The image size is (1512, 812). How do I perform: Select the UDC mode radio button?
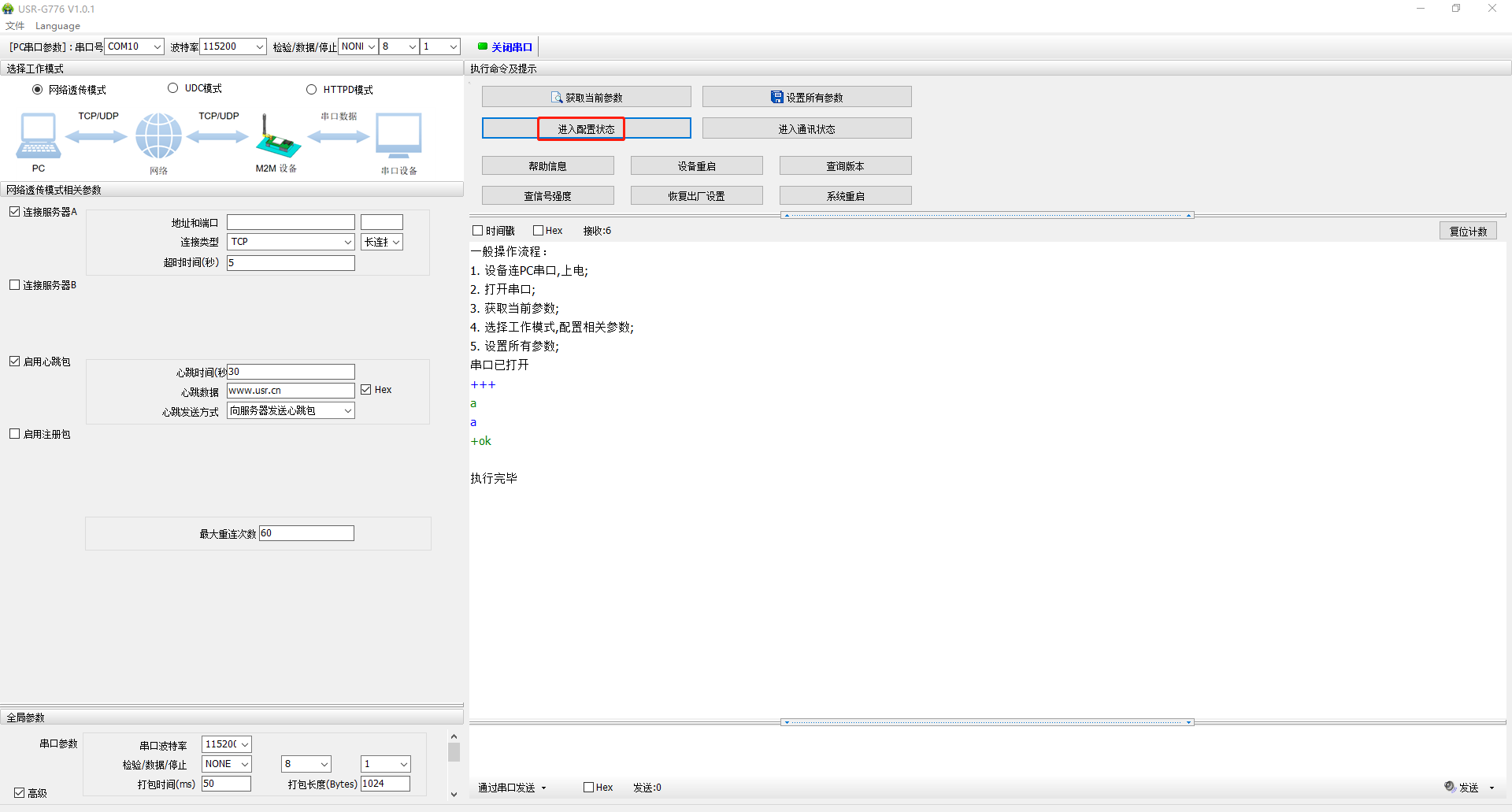click(x=173, y=88)
